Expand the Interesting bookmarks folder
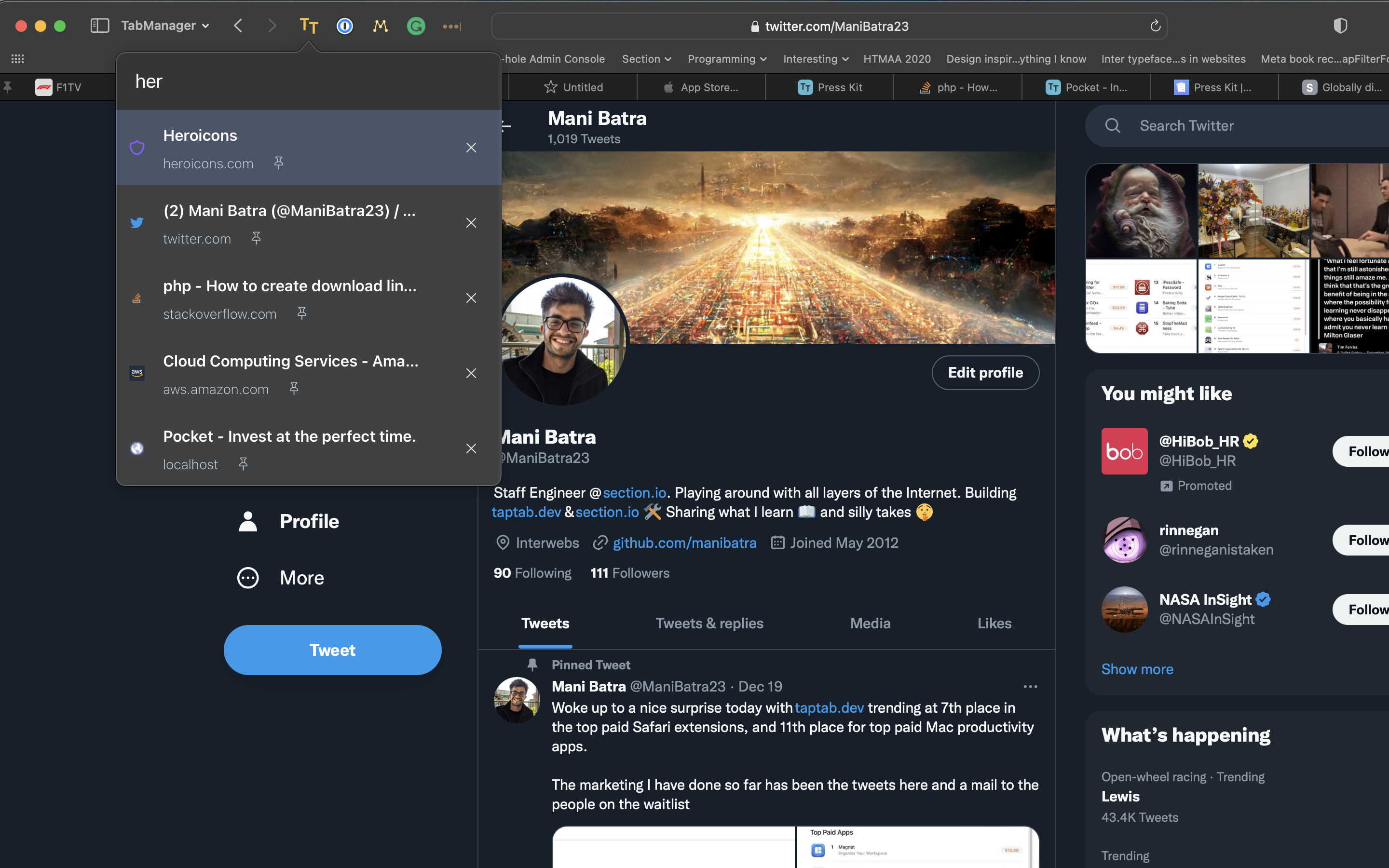Image resolution: width=1389 pixels, height=868 pixels. (x=816, y=58)
